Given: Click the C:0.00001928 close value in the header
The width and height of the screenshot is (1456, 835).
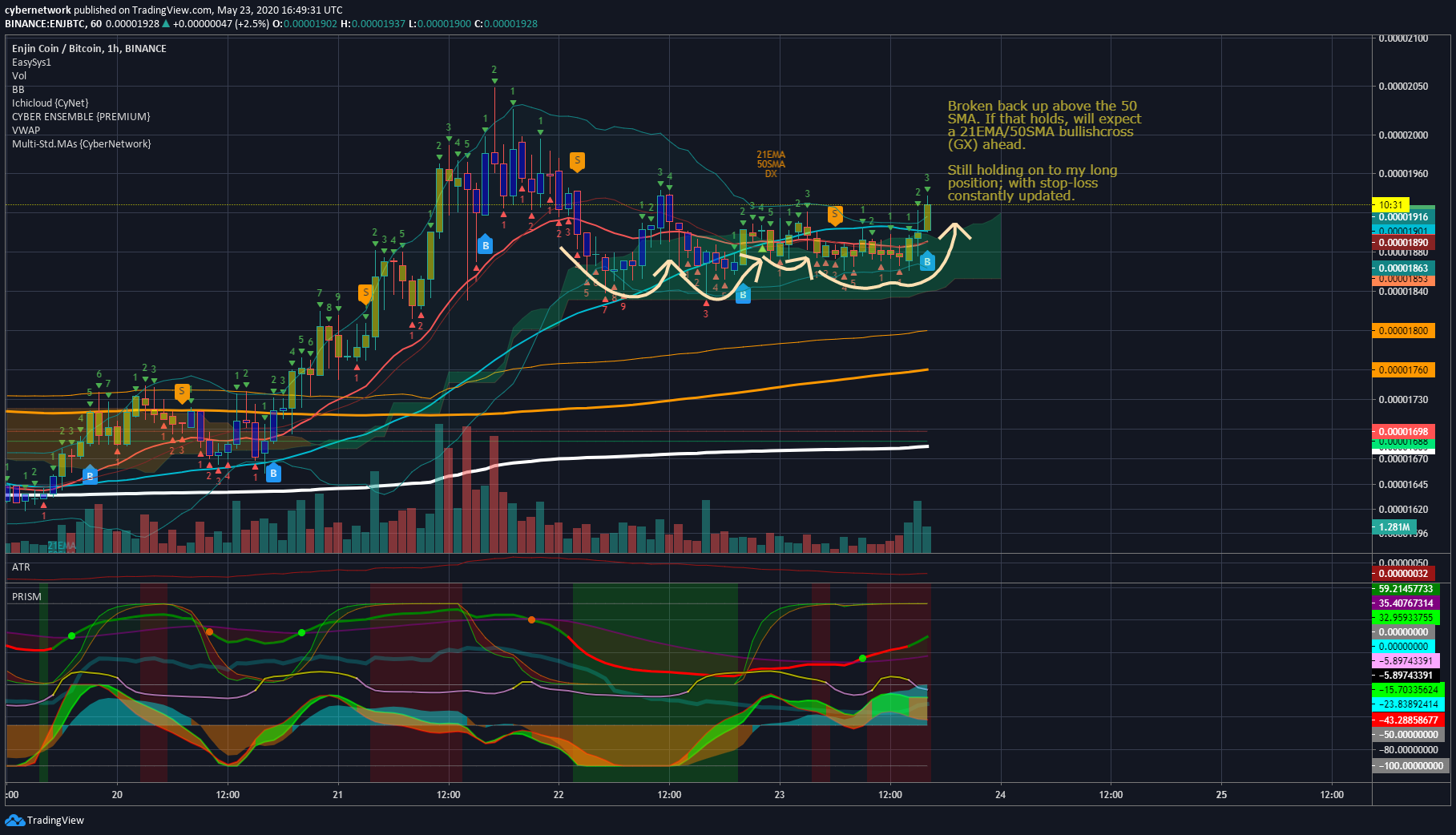Looking at the screenshot, I should (506, 24).
